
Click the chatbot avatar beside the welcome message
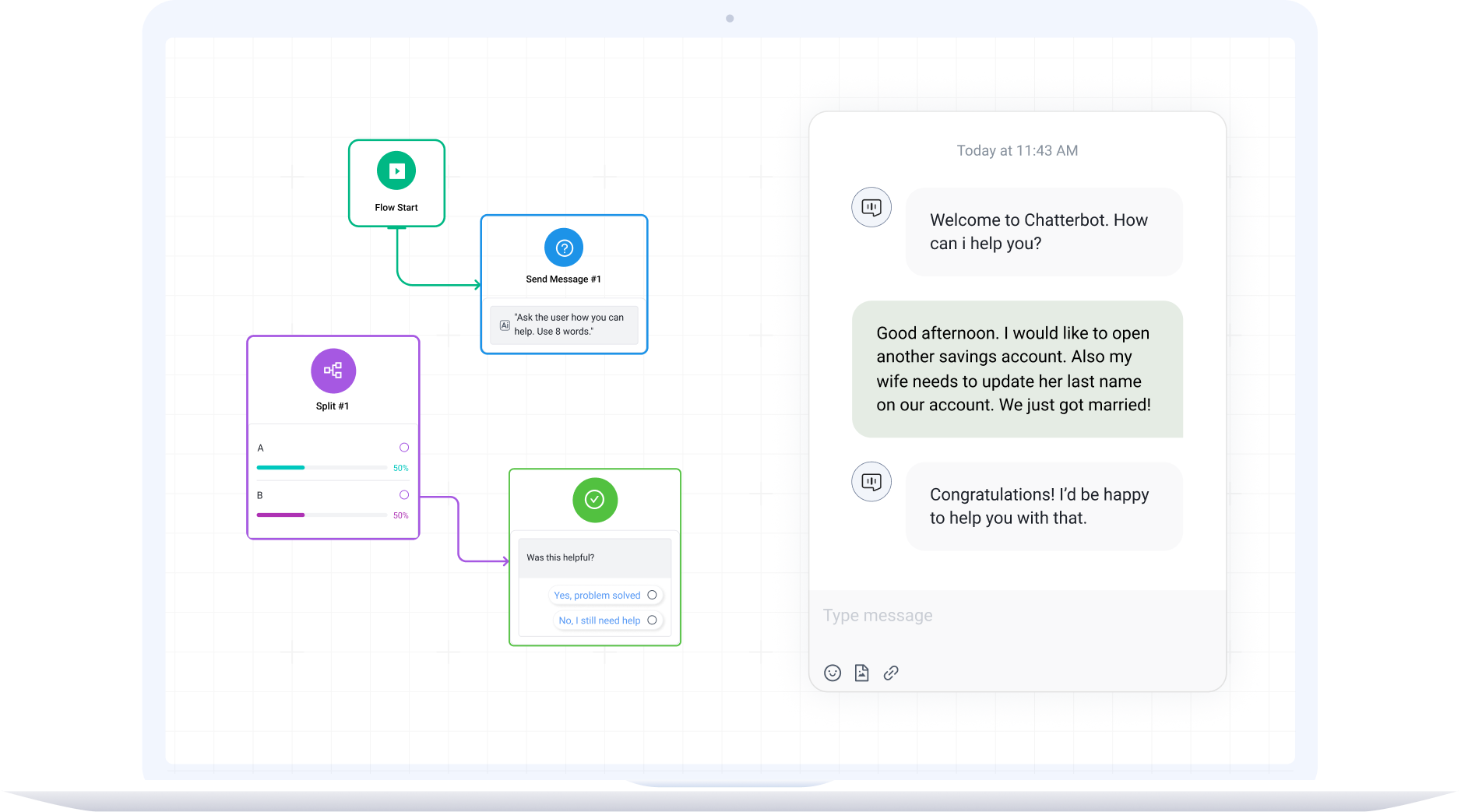(x=871, y=207)
